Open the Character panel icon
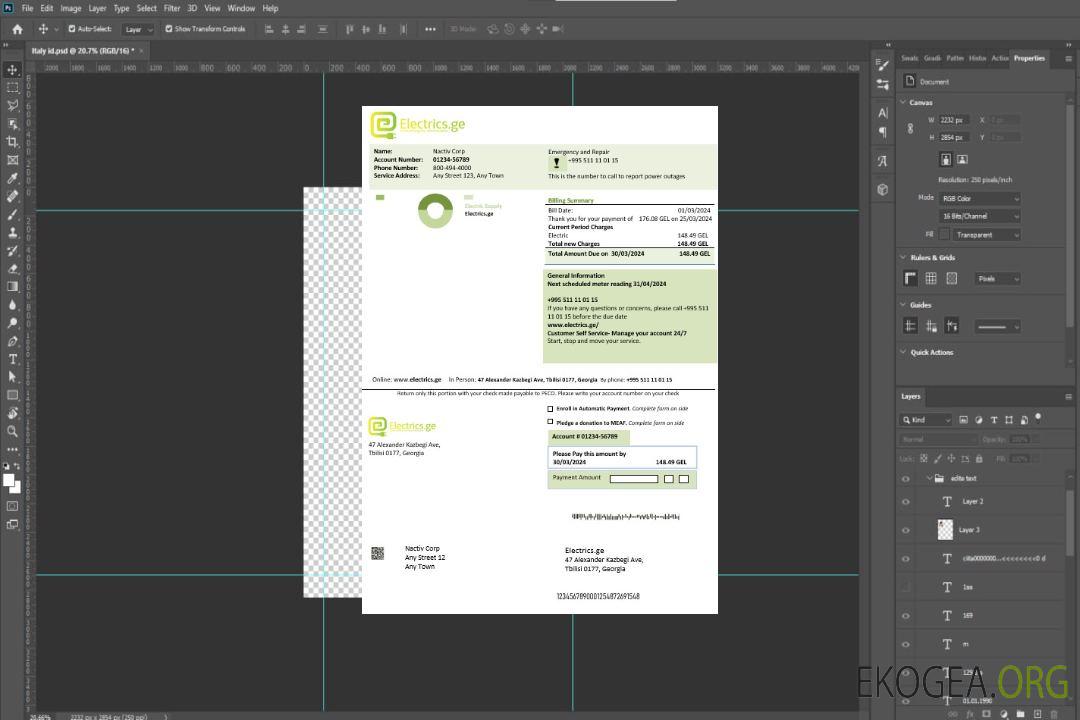Viewport: 1080px width, 720px height. 883,113
